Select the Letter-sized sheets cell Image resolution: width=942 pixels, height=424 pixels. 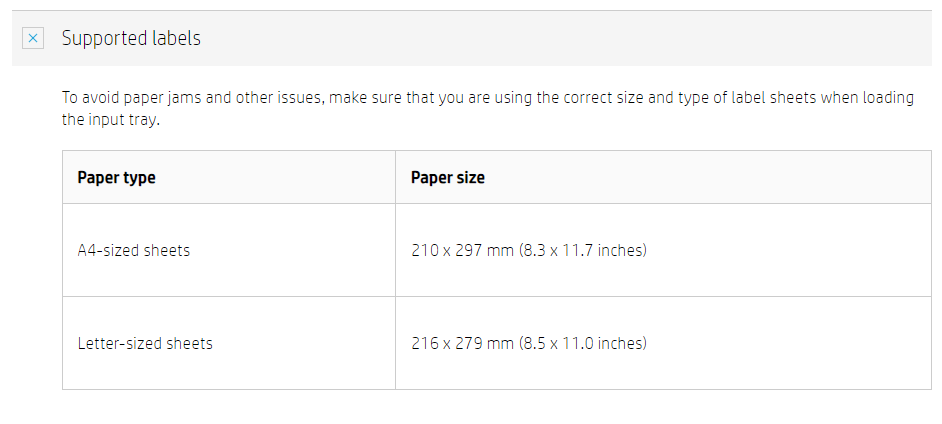pos(145,343)
